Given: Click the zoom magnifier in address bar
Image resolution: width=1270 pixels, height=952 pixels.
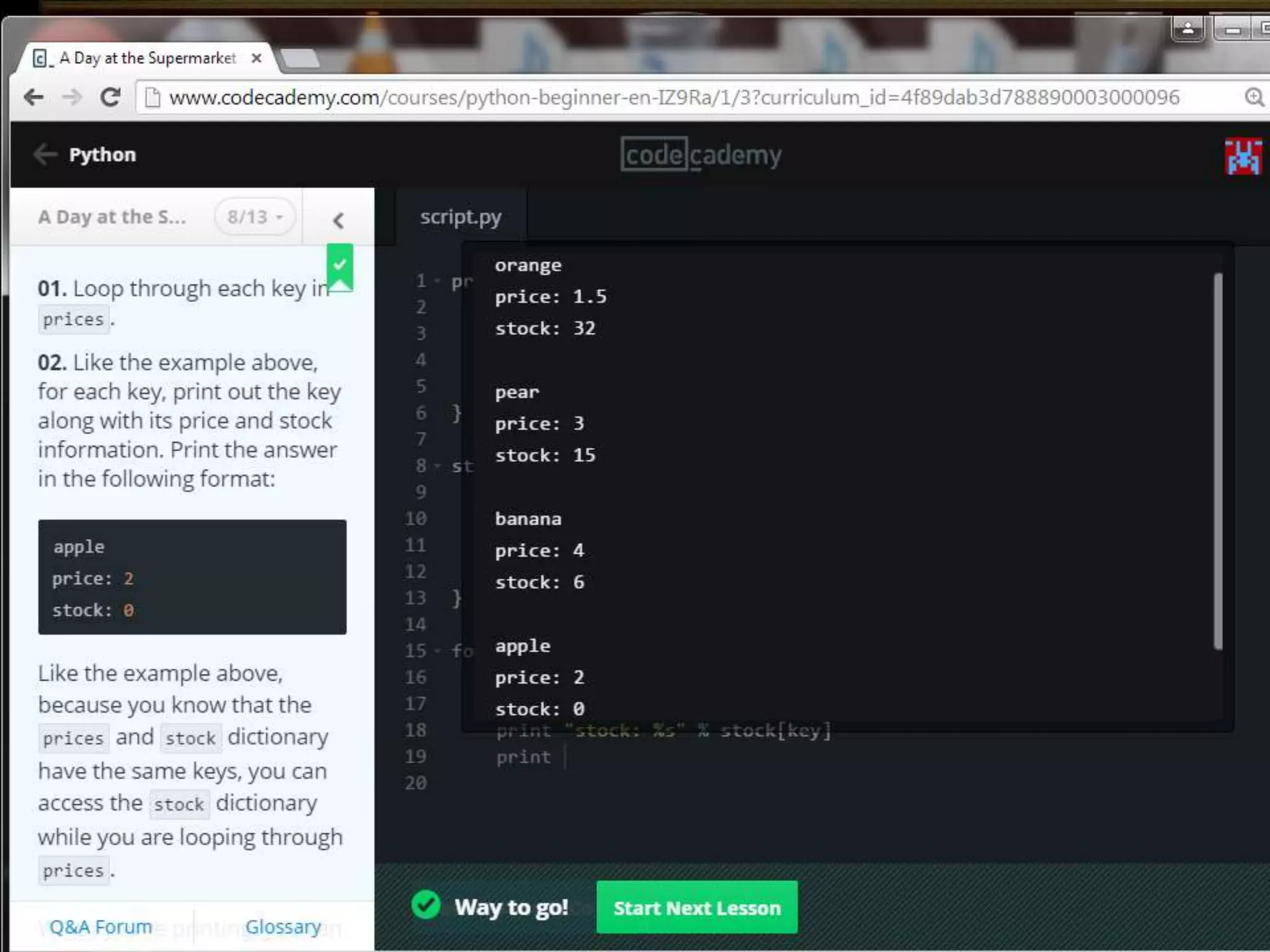Looking at the screenshot, I should click(1253, 97).
